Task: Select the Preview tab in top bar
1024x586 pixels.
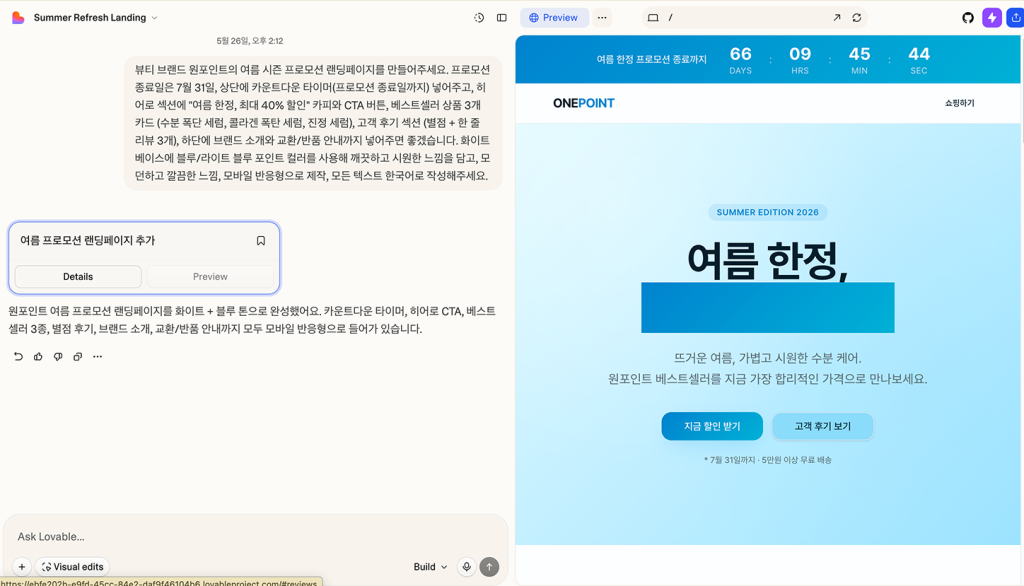Action: point(554,18)
